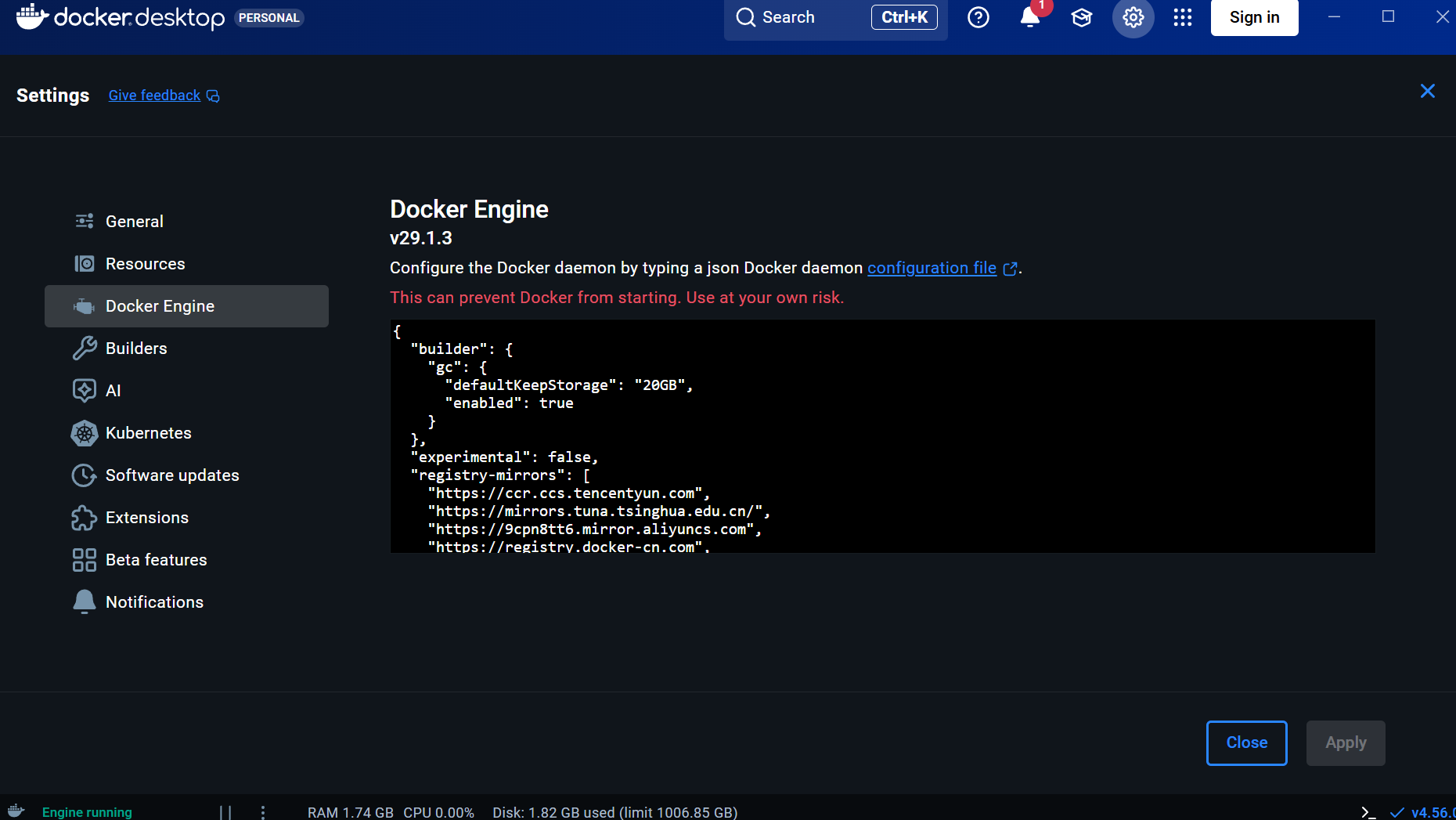The height and width of the screenshot is (820, 1456).
Task: Click external link icon after configuration file
Action: tap(1010, 269)
